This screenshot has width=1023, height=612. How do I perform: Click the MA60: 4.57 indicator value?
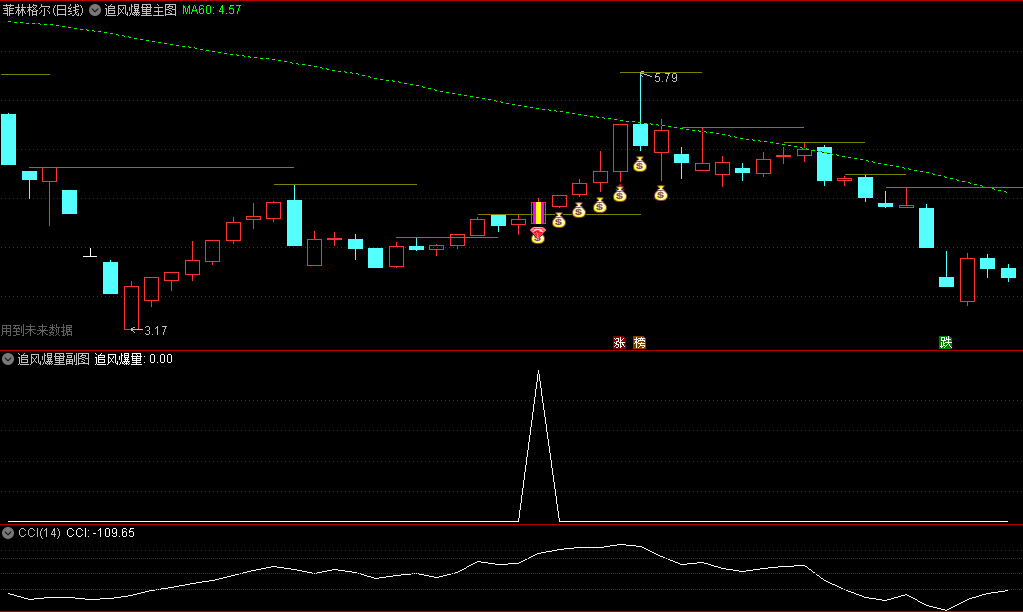tap(211, 10)
